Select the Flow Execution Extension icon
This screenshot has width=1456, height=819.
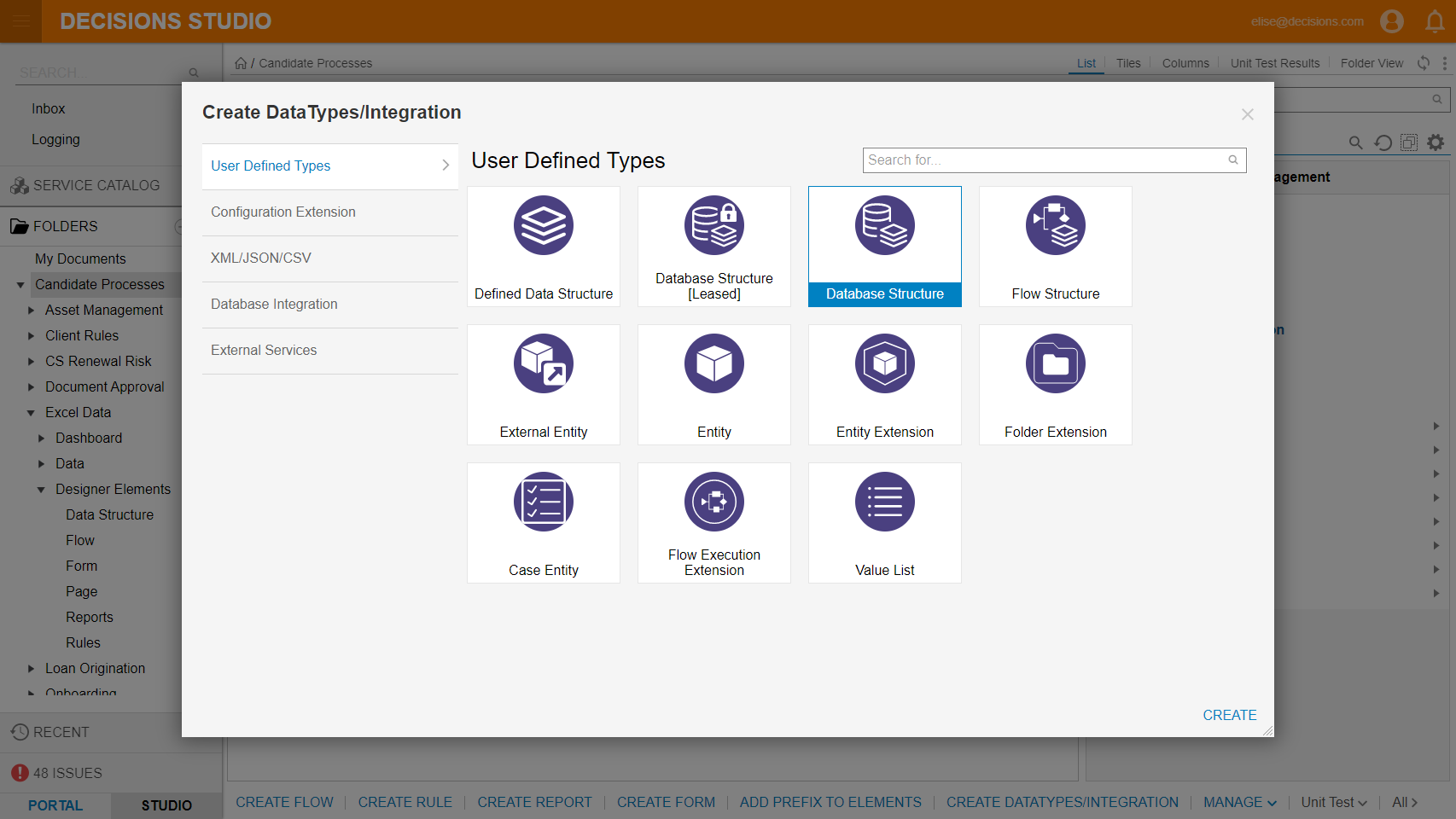coord(714,502)
